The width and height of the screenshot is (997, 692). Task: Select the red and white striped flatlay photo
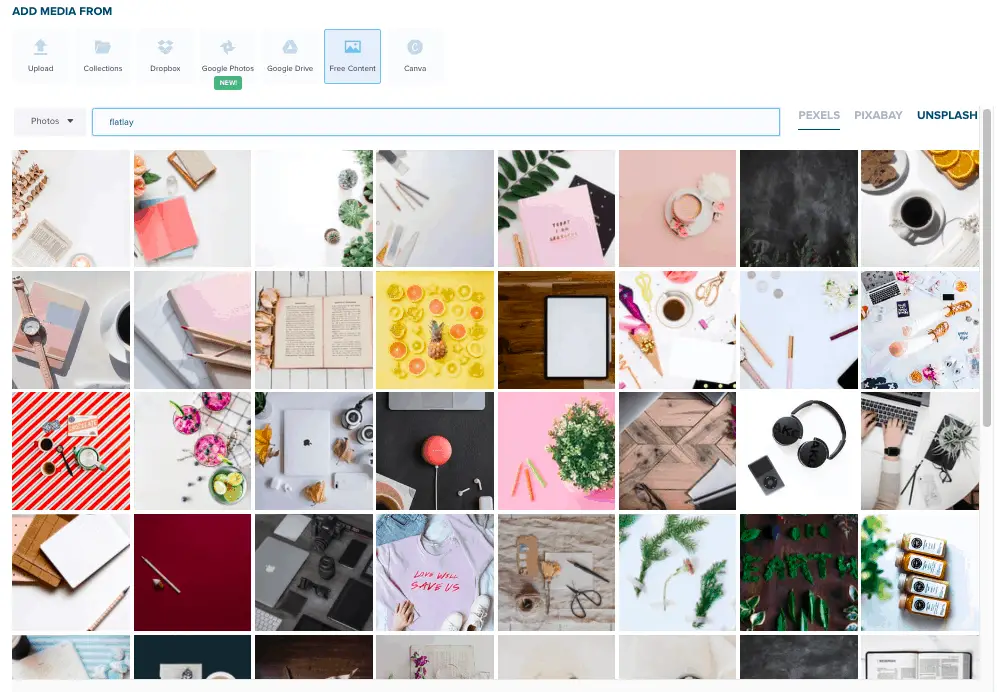71,451
